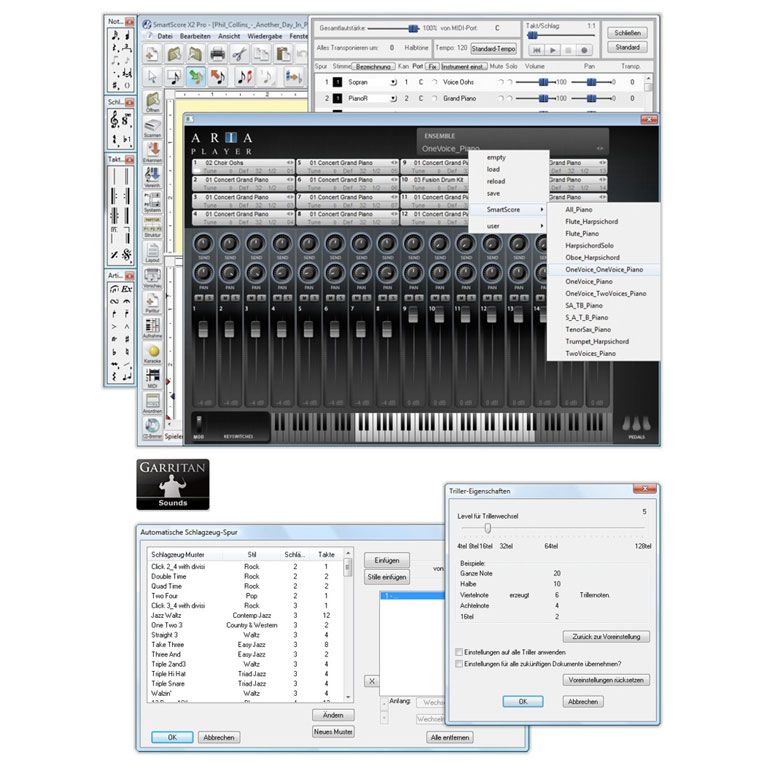
Task: Toggle the Fix radio for Sopran track
Action: 434,82
